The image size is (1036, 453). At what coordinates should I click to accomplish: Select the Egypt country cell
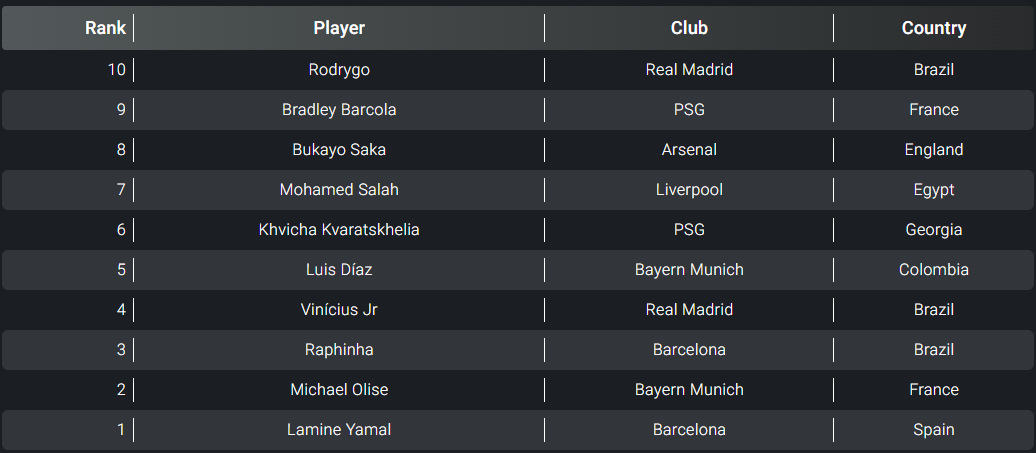(x=933, y=190)
